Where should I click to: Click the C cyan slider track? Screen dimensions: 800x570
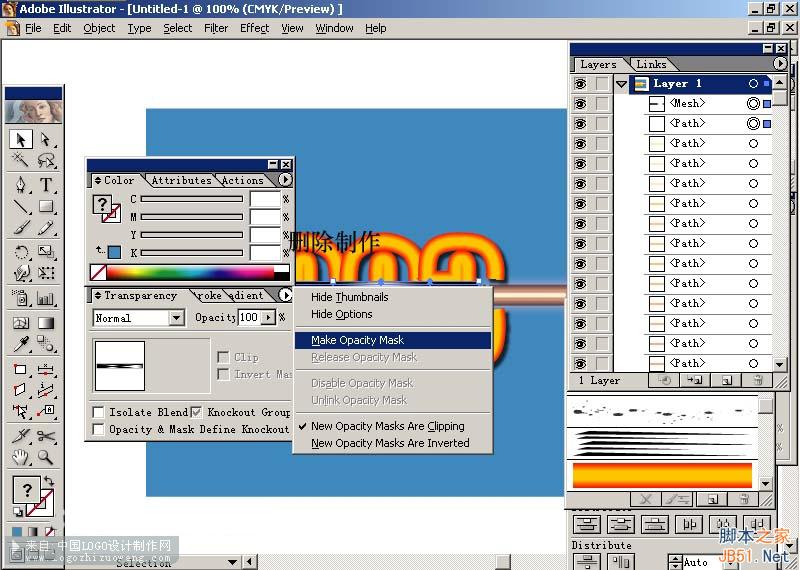click(191, 199)
